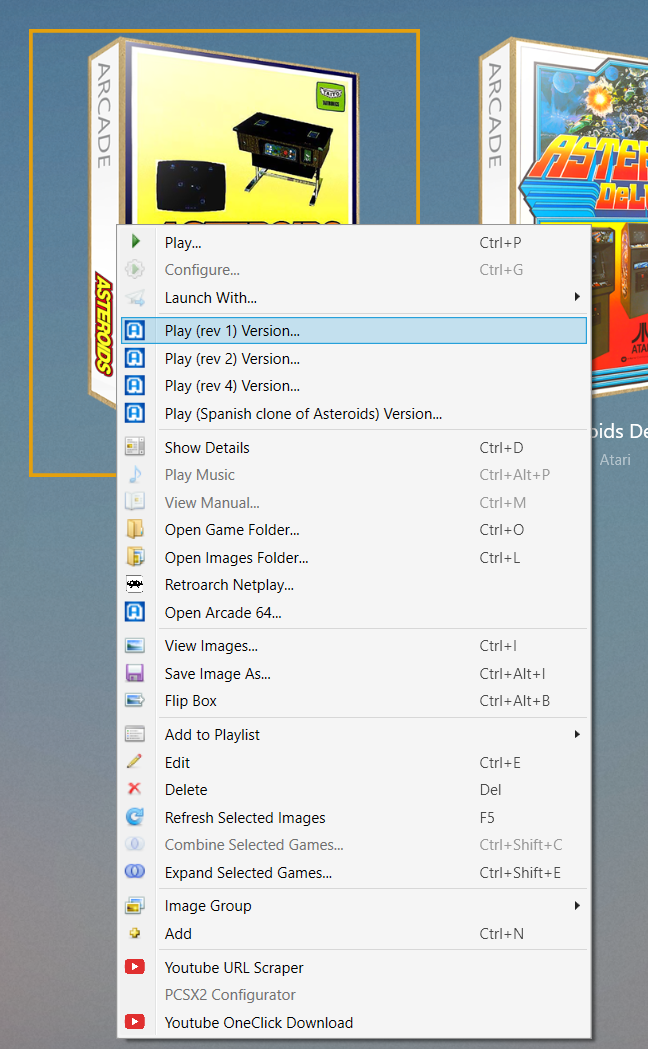Click the Open Game Folder icon
This screenshot has height=1049, width=648.
coord(135,529)
